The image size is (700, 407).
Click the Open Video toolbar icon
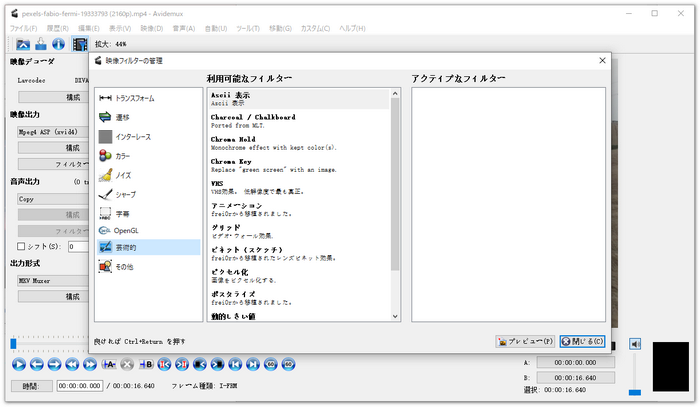[x=20, y=43]
